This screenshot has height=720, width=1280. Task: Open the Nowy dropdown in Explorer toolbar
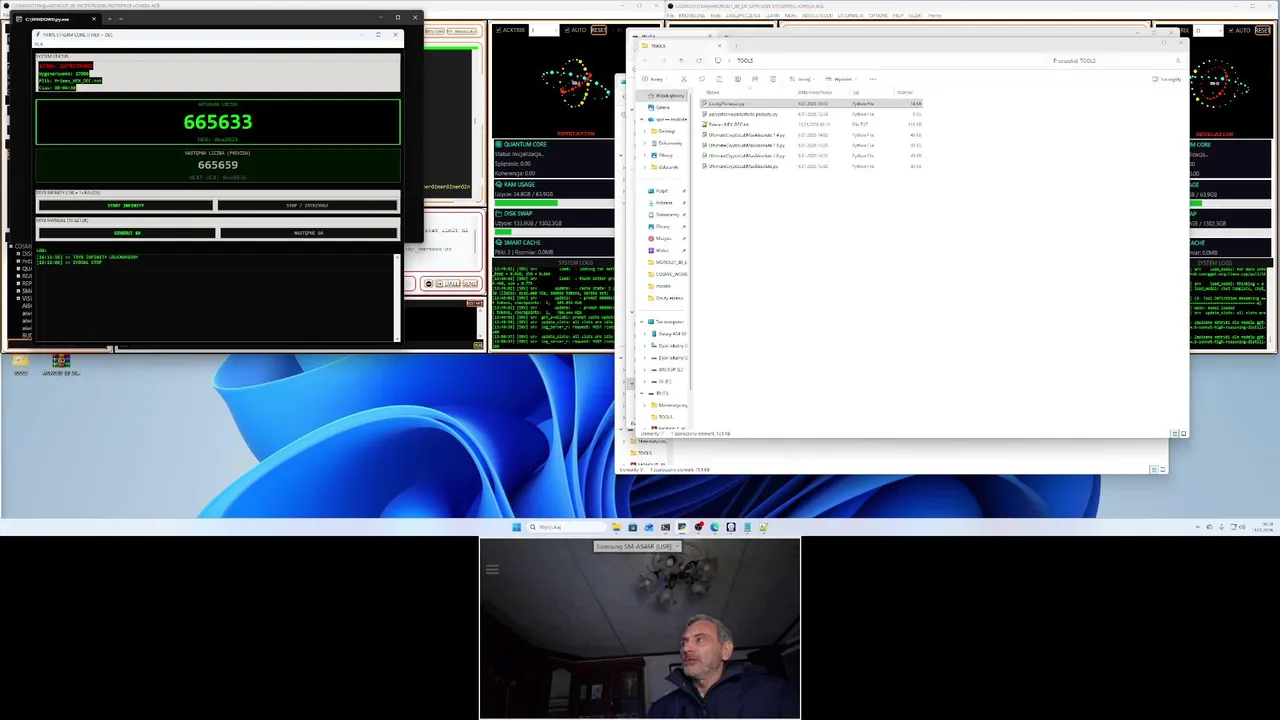click(x=653, y=79)
